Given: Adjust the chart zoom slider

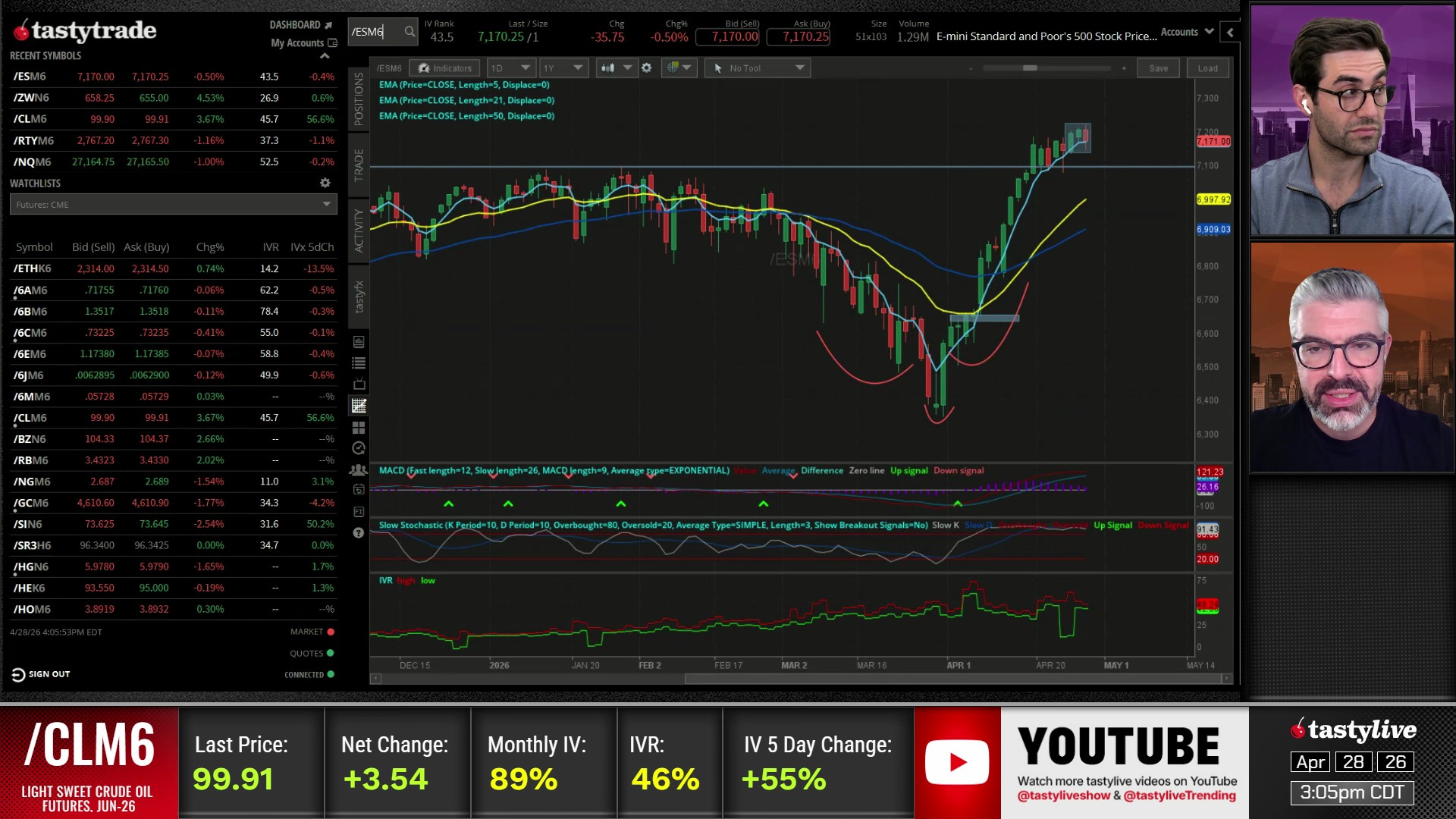Looking at the screenshot, I should [1029, 68].
